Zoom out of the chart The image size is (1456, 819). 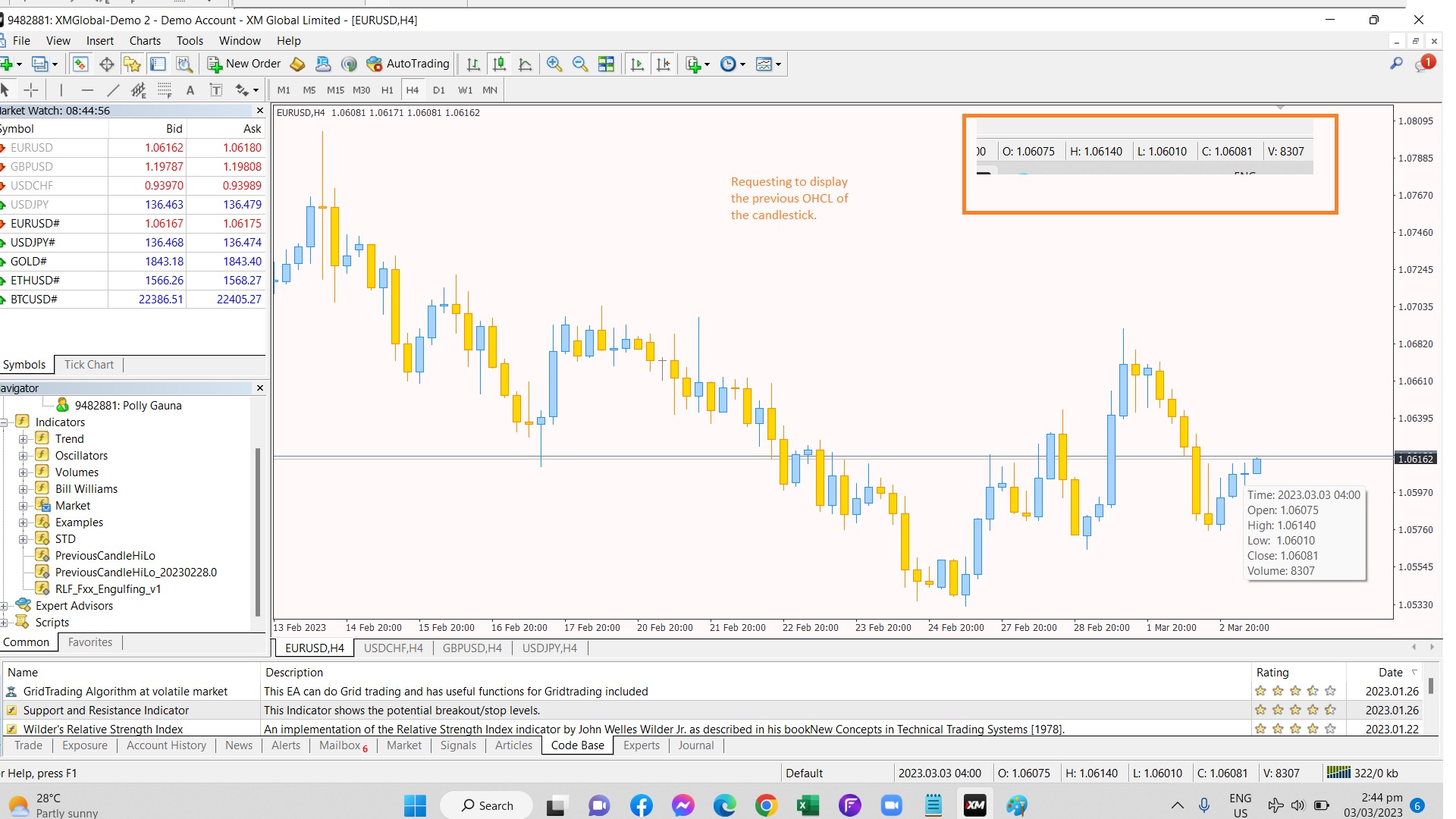(580, 64)
